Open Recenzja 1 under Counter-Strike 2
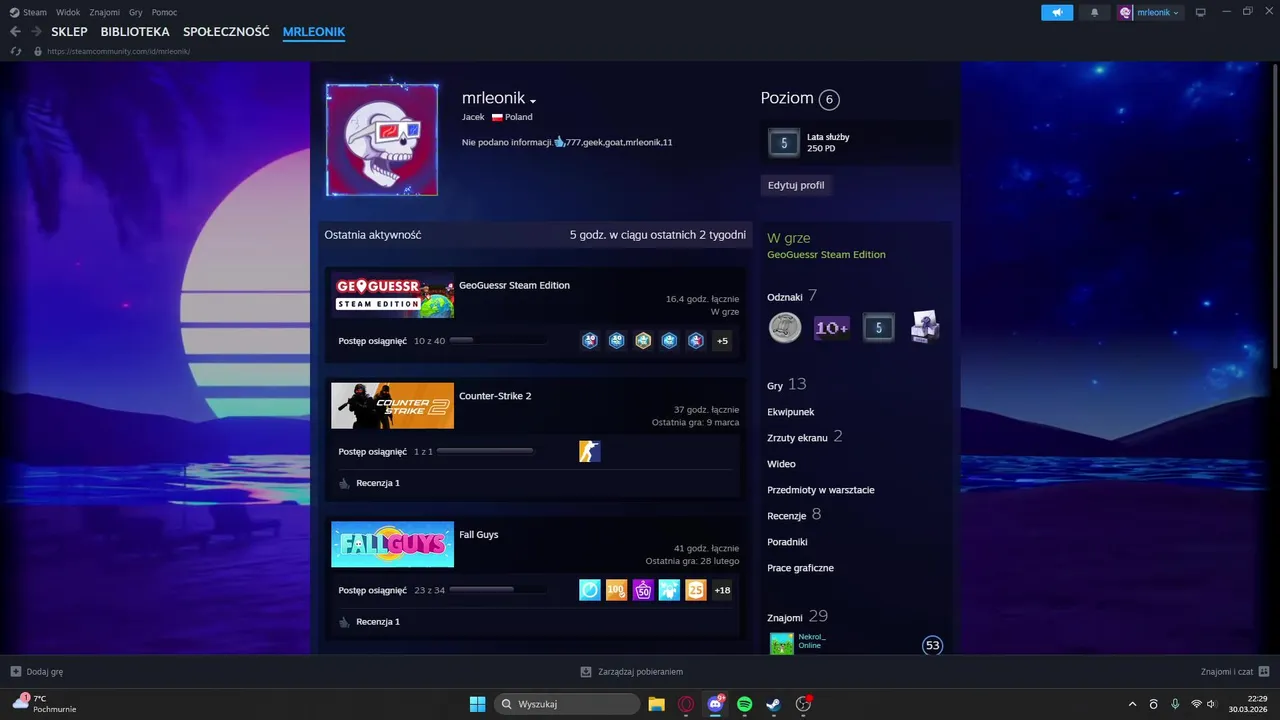The width and height of the screenshot is (1280, 720). [x=378, y=483]
